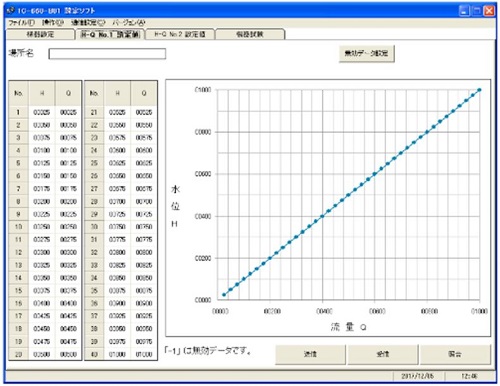
Task: Click the 照合 verify button
Action: (455, 354)
